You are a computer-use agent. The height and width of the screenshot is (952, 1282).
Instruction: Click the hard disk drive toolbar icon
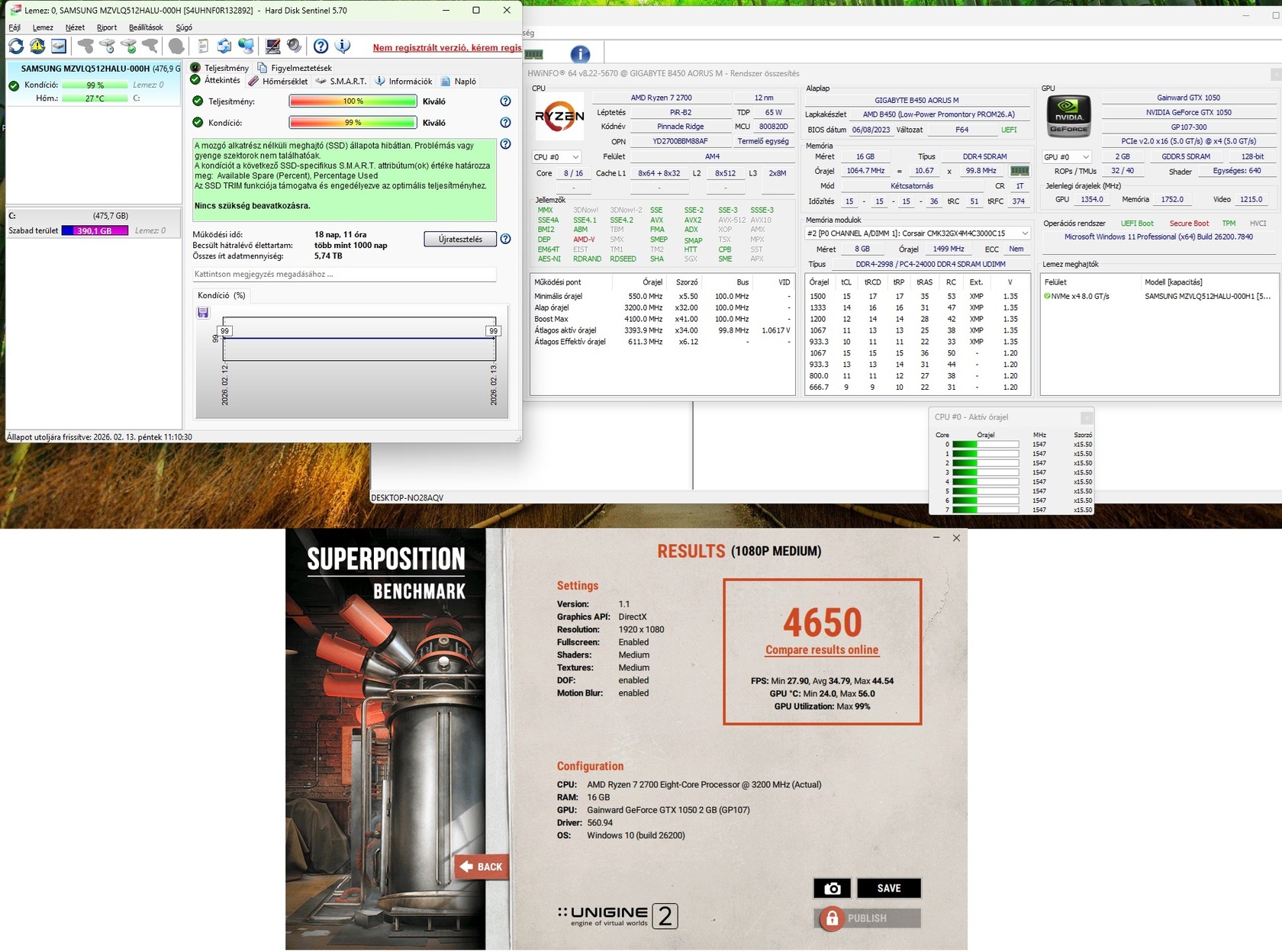click(59, 47)
